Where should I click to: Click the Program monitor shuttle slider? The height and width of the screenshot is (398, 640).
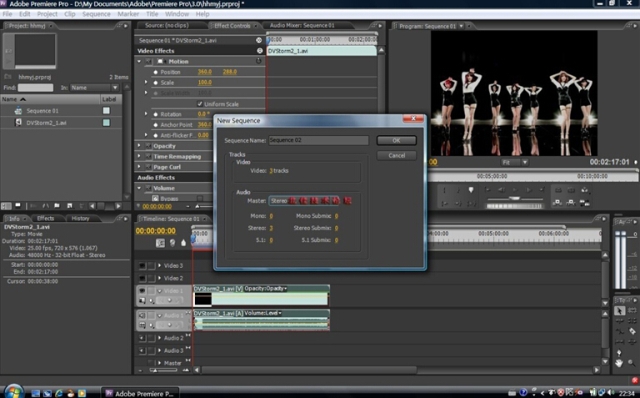[514, 199]
